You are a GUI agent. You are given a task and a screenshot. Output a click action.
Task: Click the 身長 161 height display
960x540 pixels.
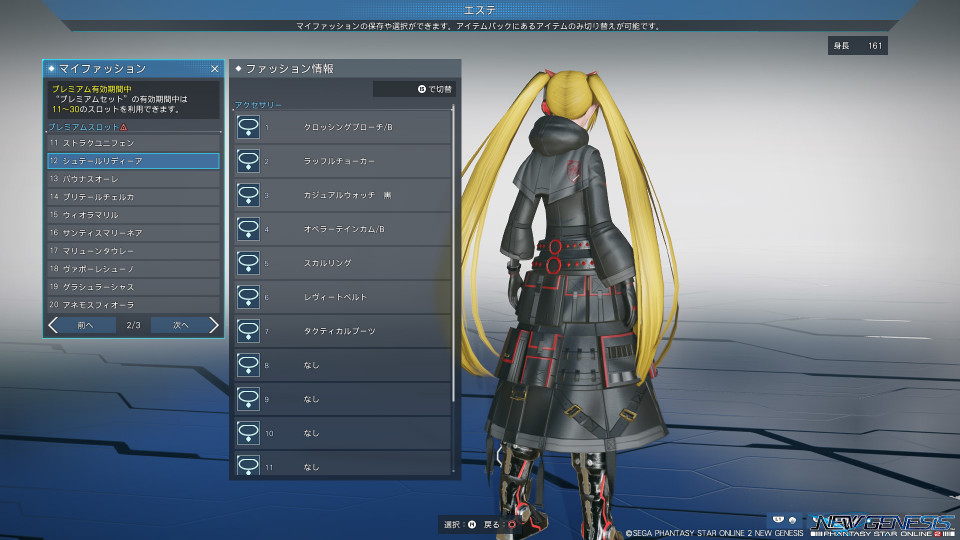[x=858, y=45]
